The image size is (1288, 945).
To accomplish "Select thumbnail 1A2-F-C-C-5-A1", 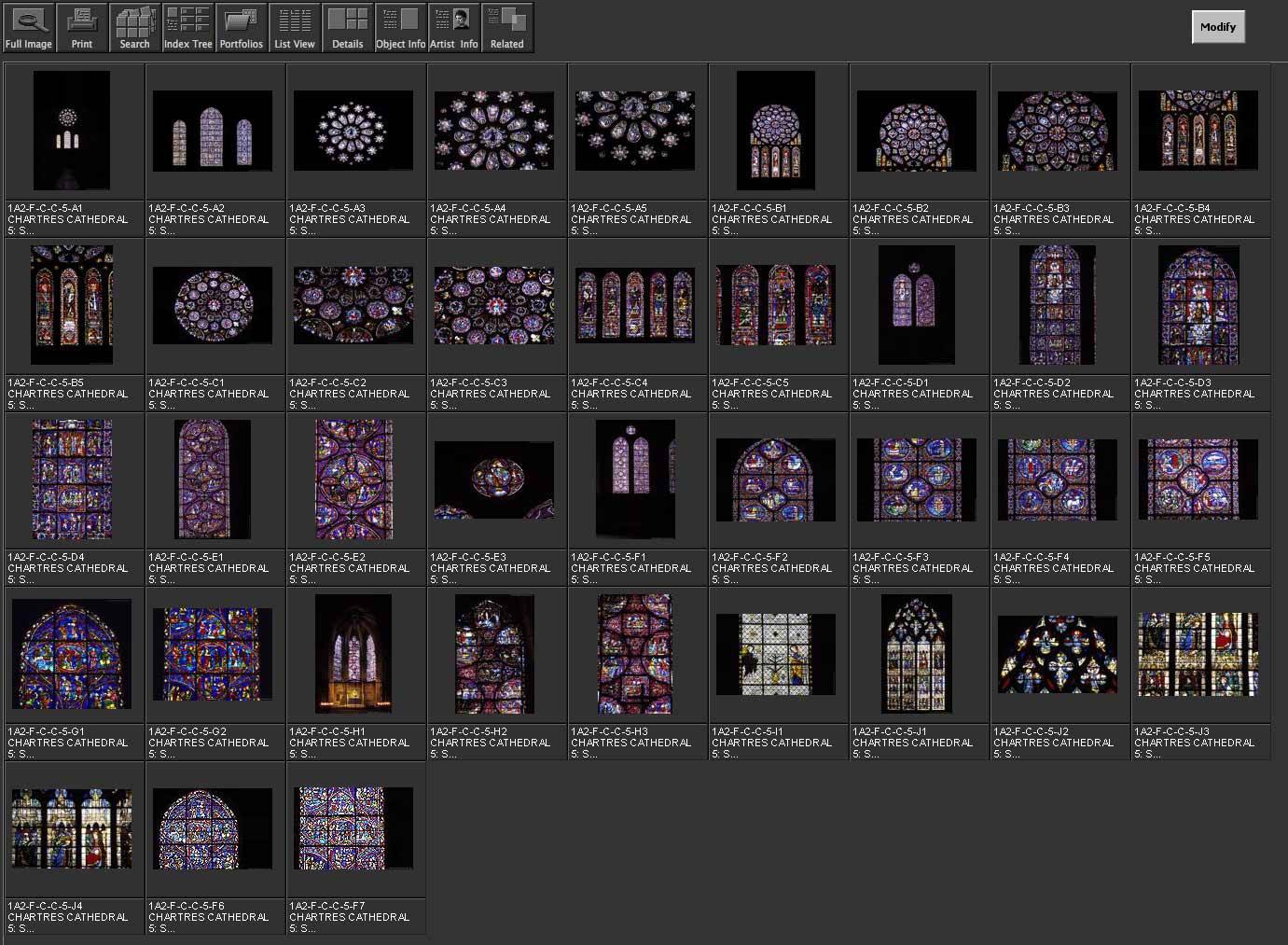I will (72, 131).
